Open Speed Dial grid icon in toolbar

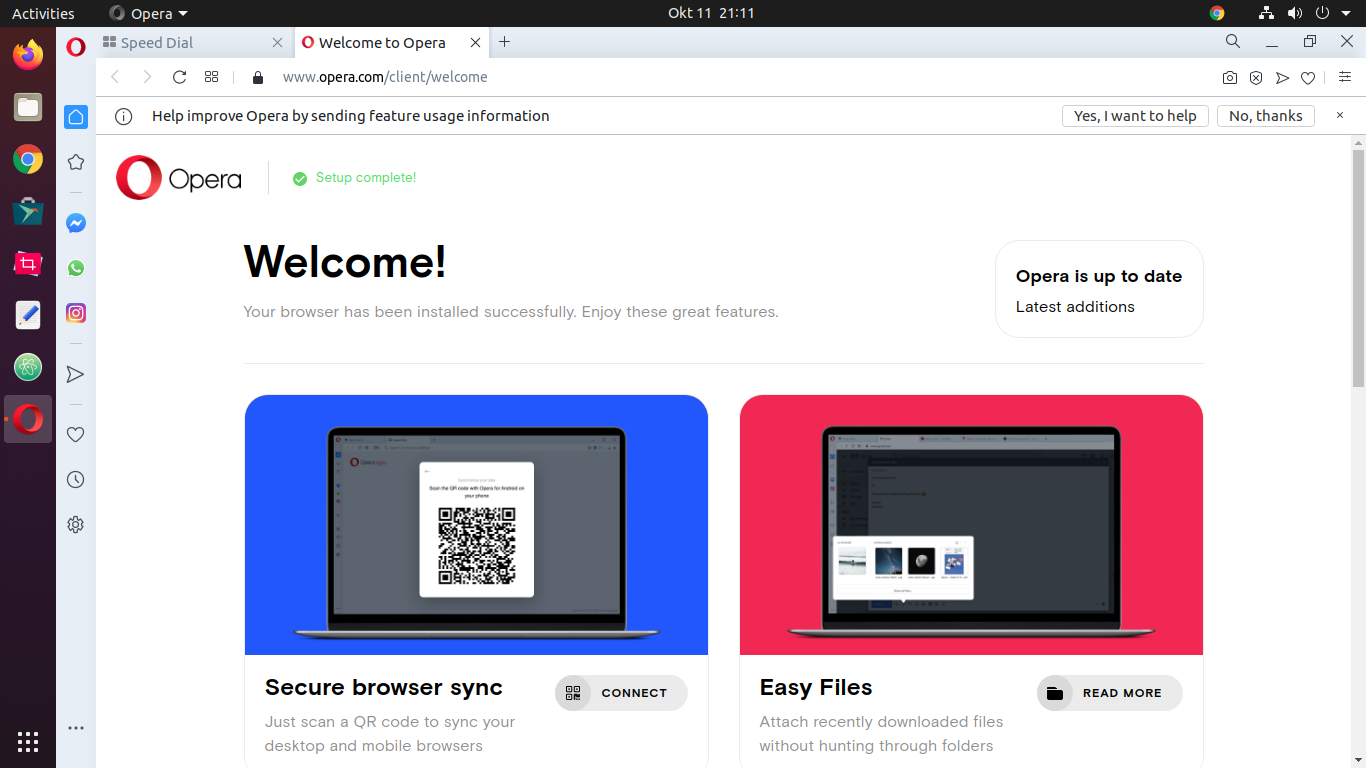coord(211,77)
